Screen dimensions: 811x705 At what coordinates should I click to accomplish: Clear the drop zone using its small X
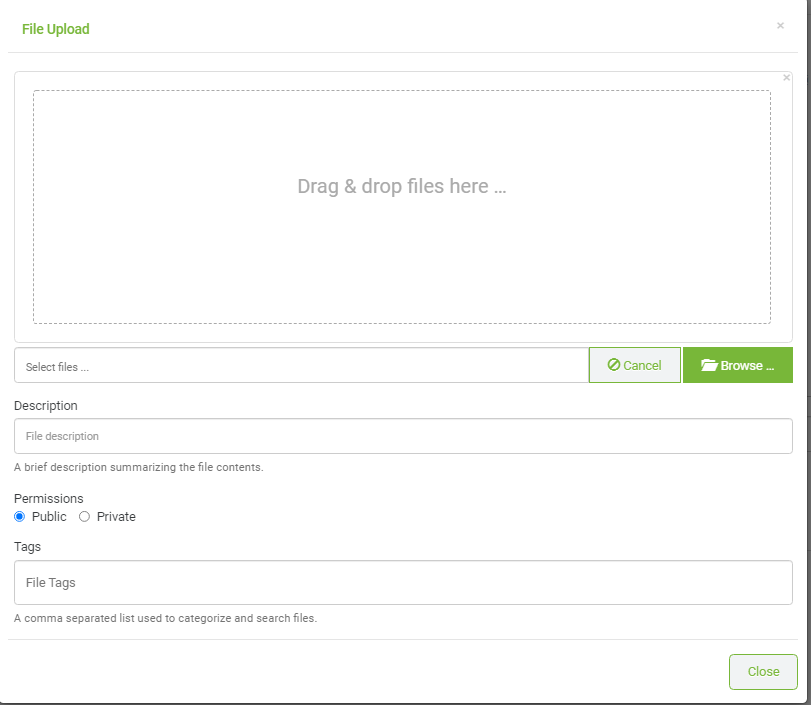tap(786, 78)
